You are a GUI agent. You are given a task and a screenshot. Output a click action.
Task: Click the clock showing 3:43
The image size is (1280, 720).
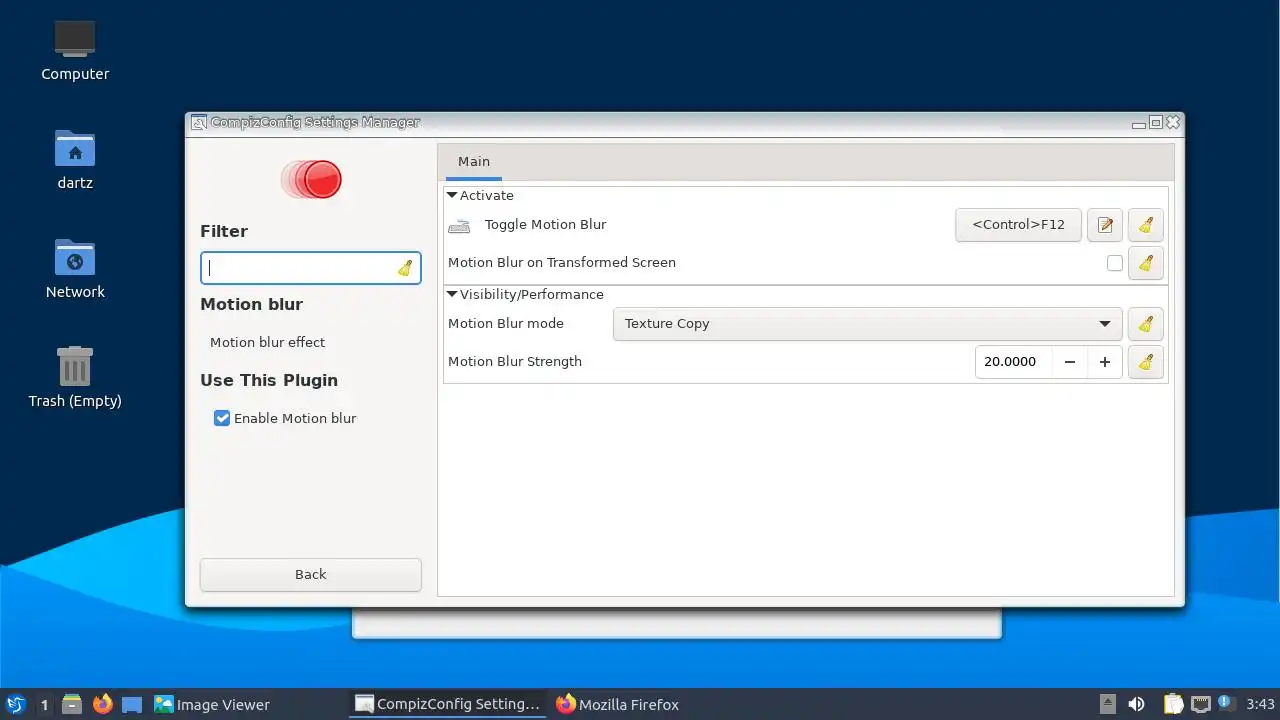tap(1260, 704)
